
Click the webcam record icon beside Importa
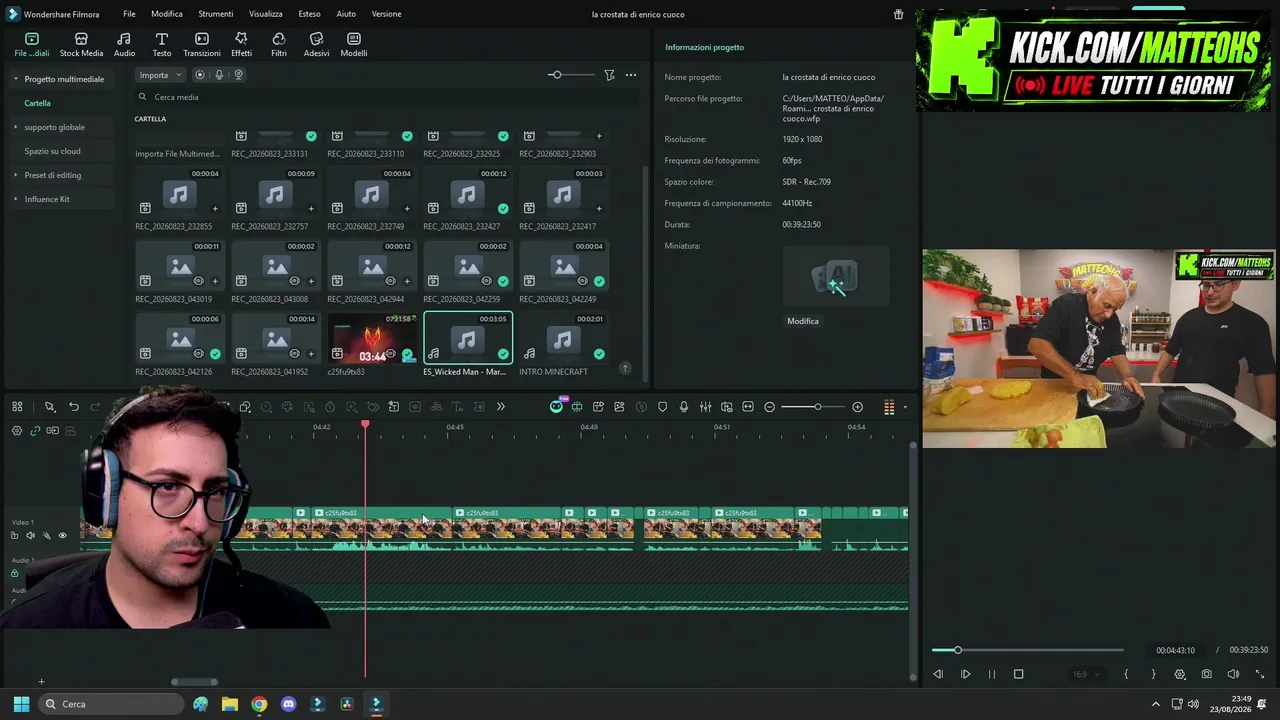pyautogui.click(x=238, y=75)
